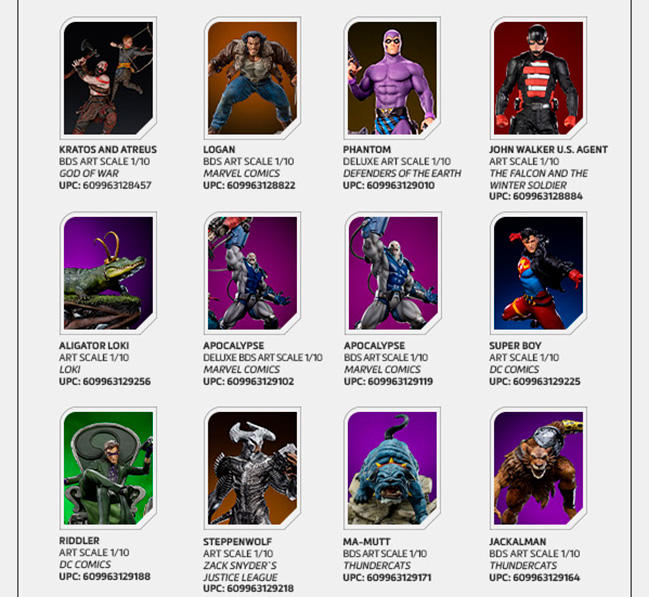Open the Deluxe BDS Apocalypse thumbnail
The image size is (649, 597).
[x=252, y=273]
